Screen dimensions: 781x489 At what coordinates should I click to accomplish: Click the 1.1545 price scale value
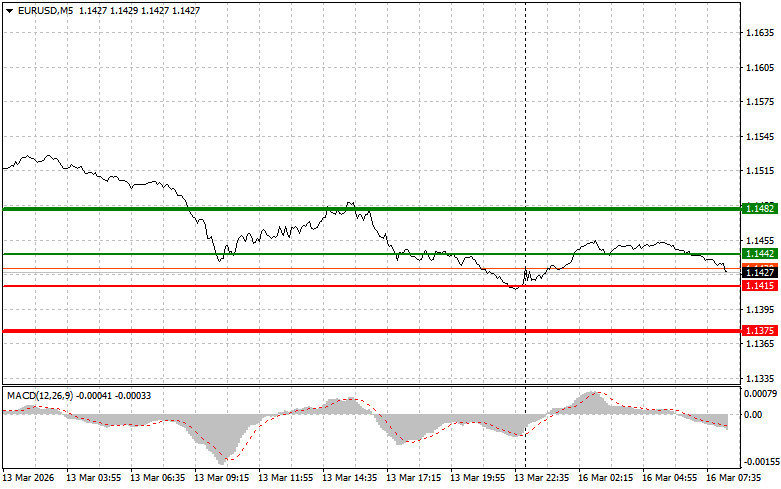(760, 136)
